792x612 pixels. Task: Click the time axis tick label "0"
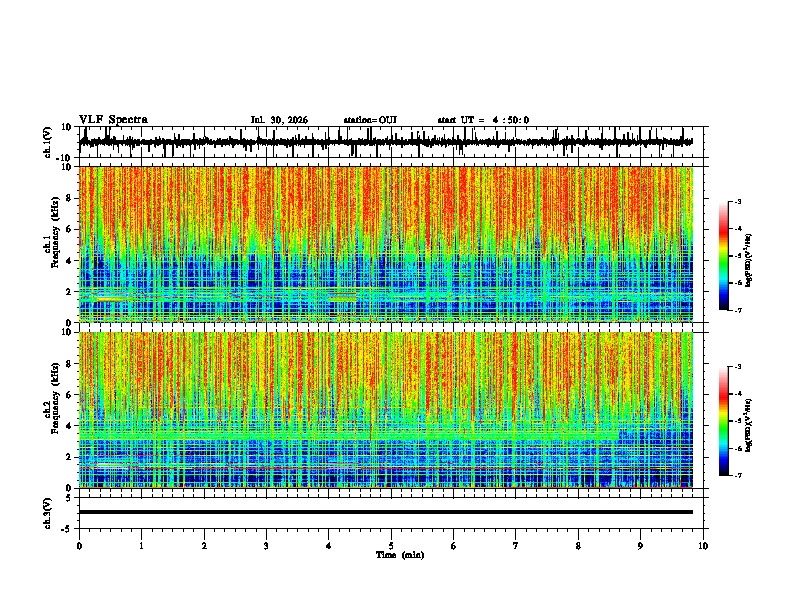(x=79, y=546)
